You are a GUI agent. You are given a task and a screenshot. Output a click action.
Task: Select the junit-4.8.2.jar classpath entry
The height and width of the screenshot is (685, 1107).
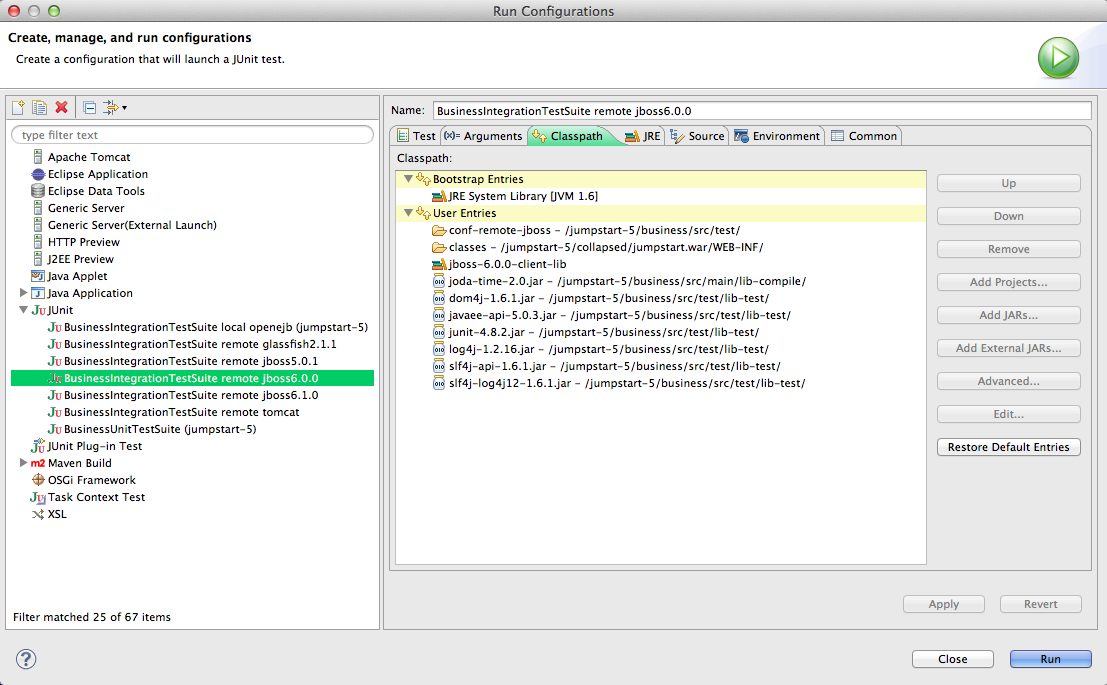tap(596, 332)
